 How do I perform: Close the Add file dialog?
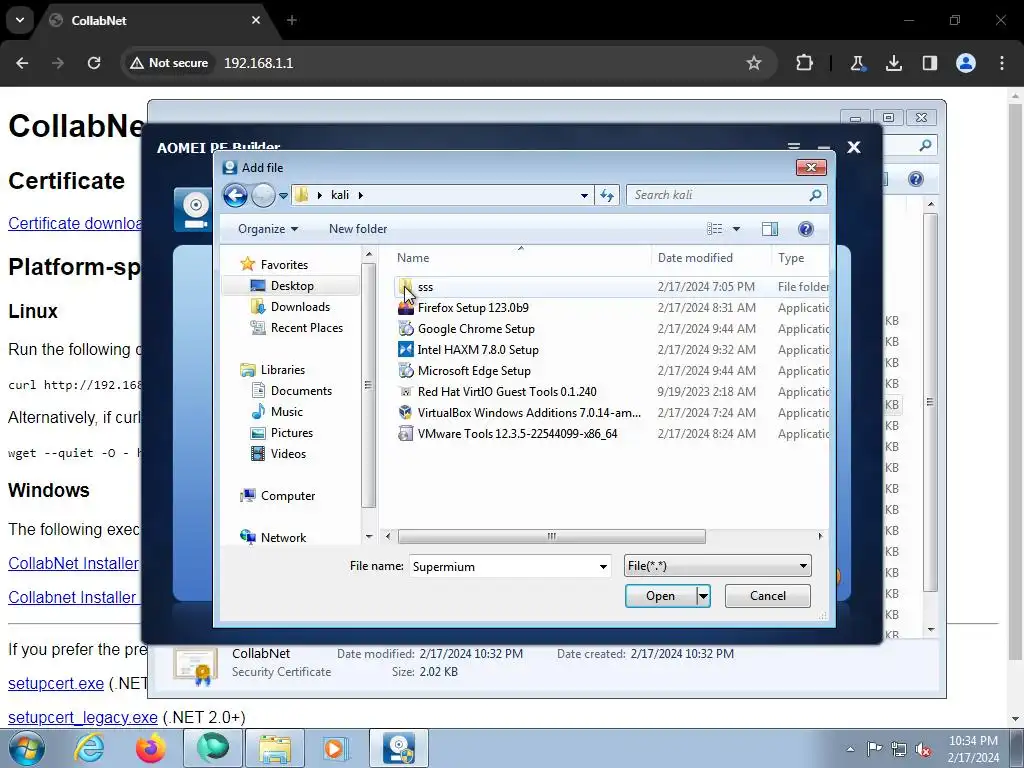tap(811, 168)
